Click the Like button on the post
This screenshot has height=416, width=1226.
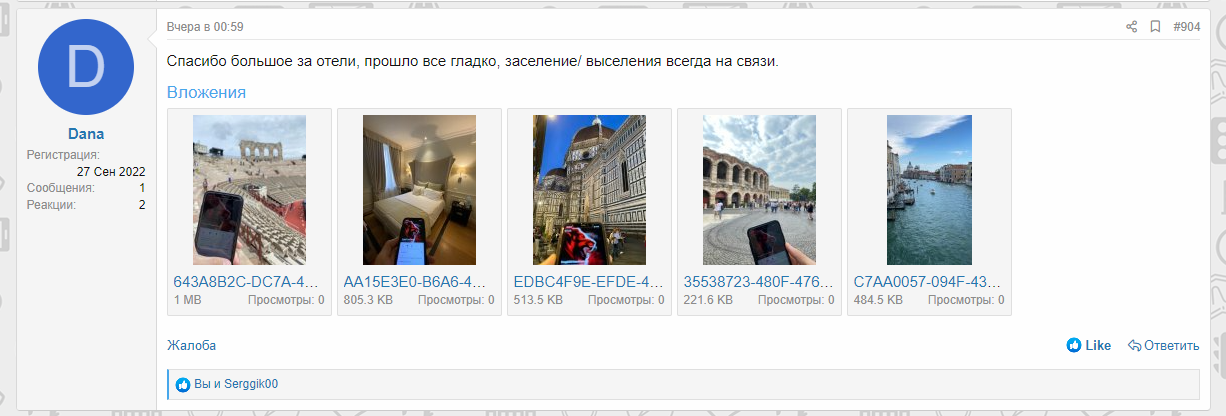[x=1089, y=346]
